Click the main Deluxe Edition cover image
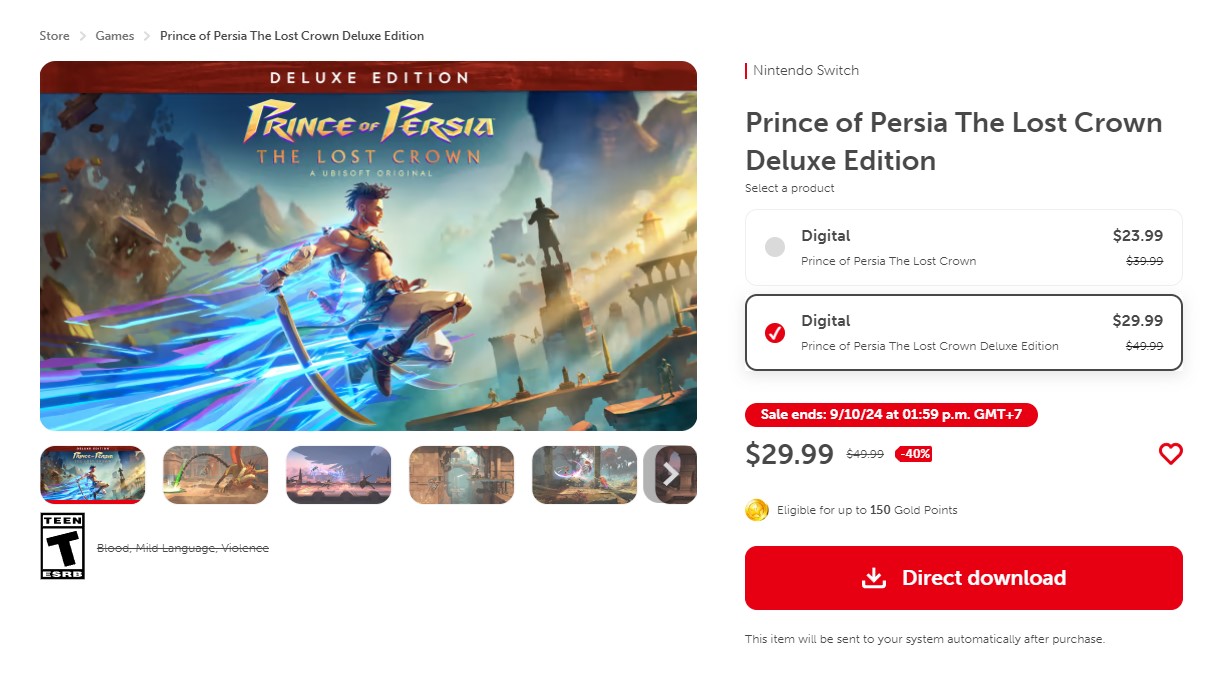 368,246
